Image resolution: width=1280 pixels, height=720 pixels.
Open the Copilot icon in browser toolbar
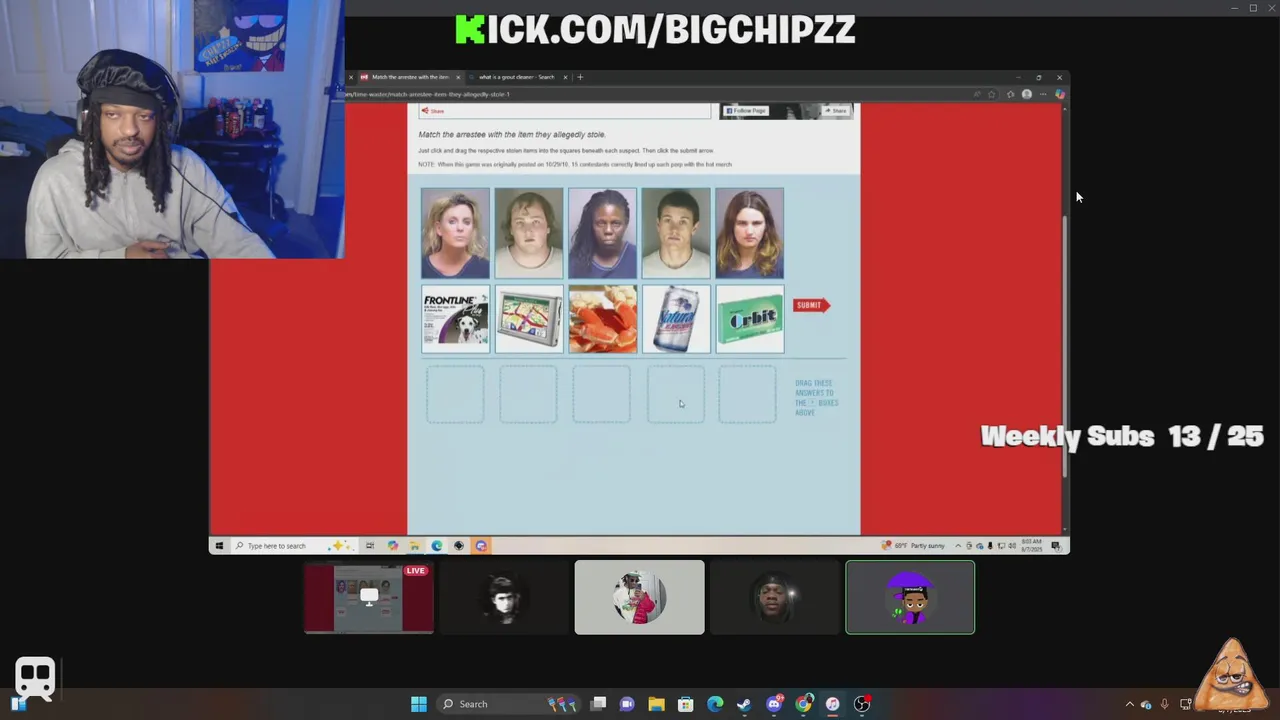[1060, 94]
